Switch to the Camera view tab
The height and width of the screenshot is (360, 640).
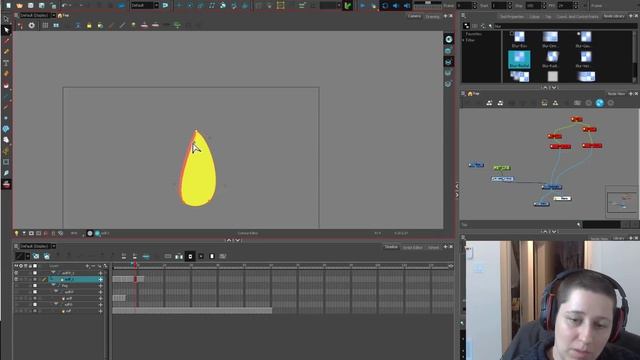tap(414, 16)
